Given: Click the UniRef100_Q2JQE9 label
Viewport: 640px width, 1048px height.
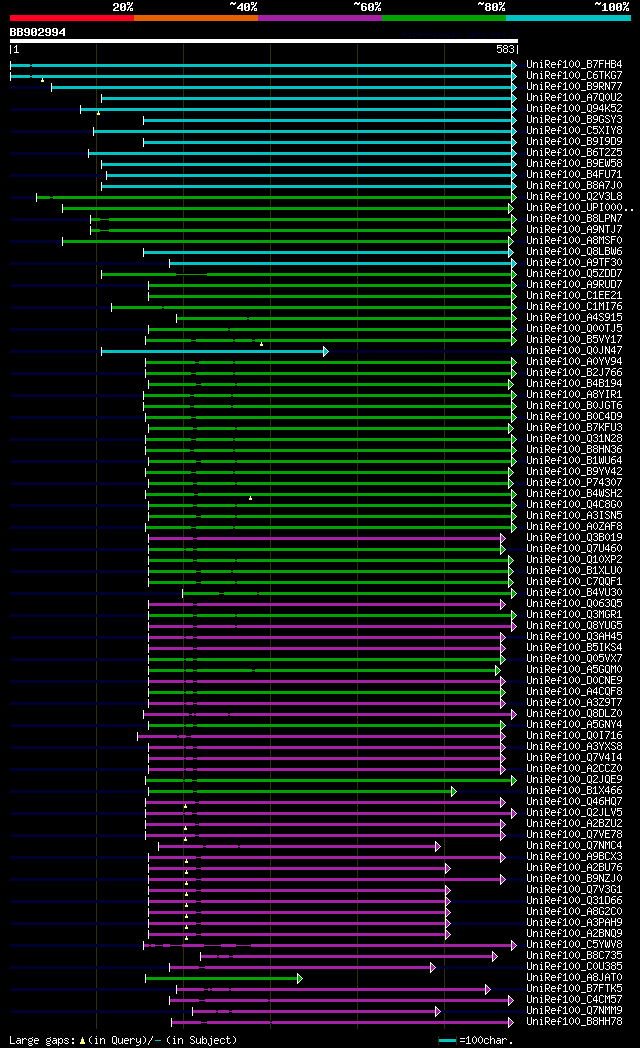Looking at the screenshot, I should pyautogui.click(x=574, y=779).
